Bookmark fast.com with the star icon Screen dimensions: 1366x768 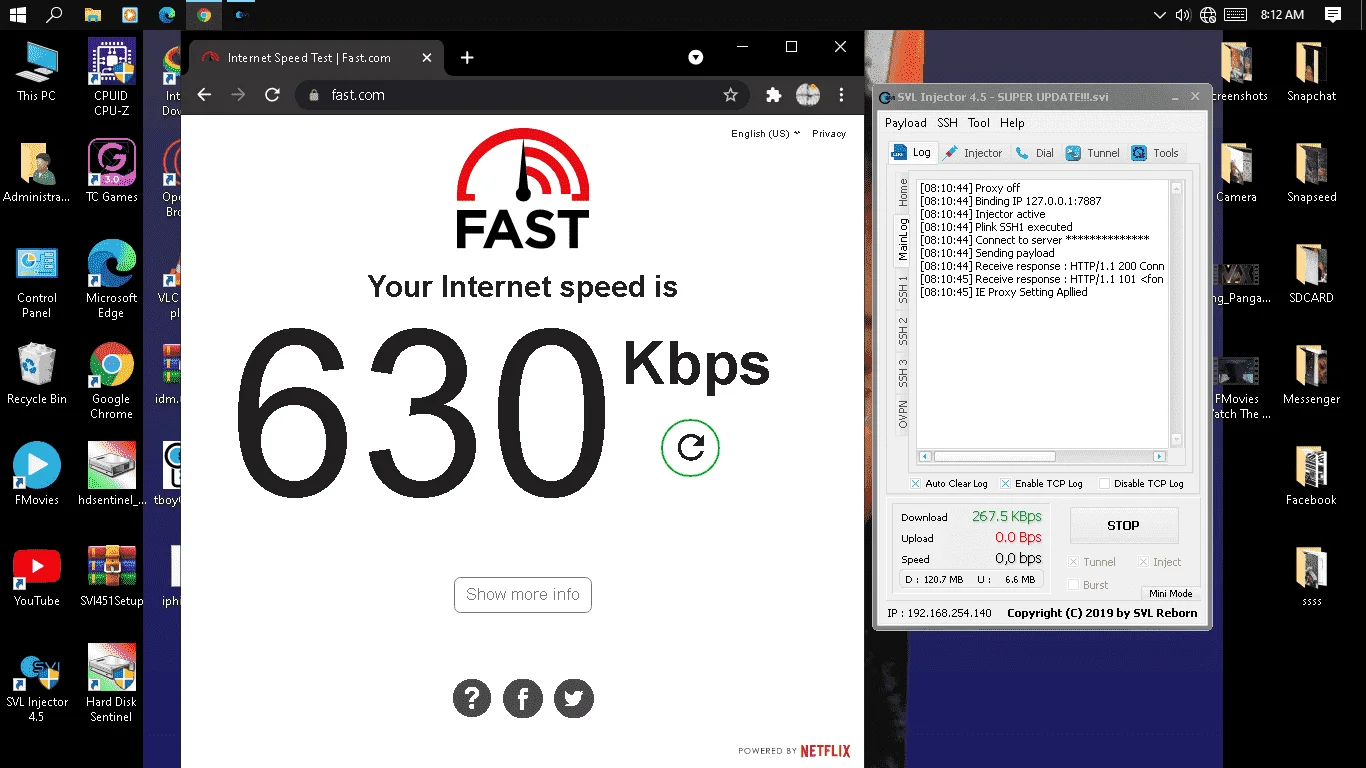730,95
